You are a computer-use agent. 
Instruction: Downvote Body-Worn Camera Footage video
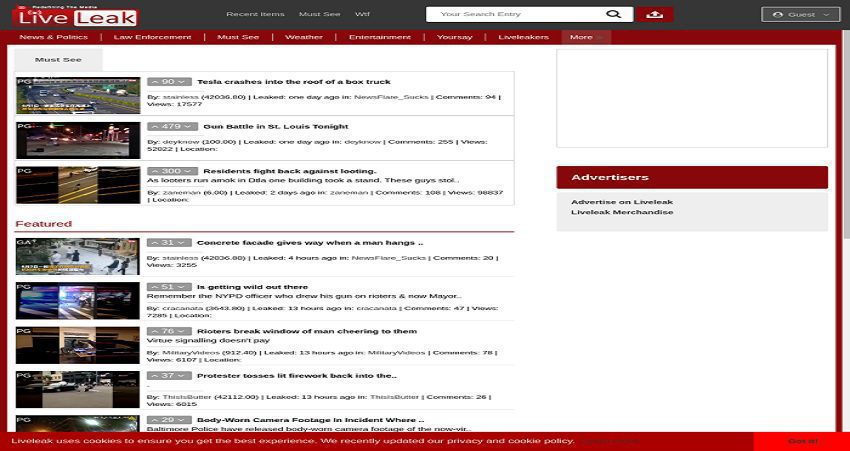click(x=183, y=420)
